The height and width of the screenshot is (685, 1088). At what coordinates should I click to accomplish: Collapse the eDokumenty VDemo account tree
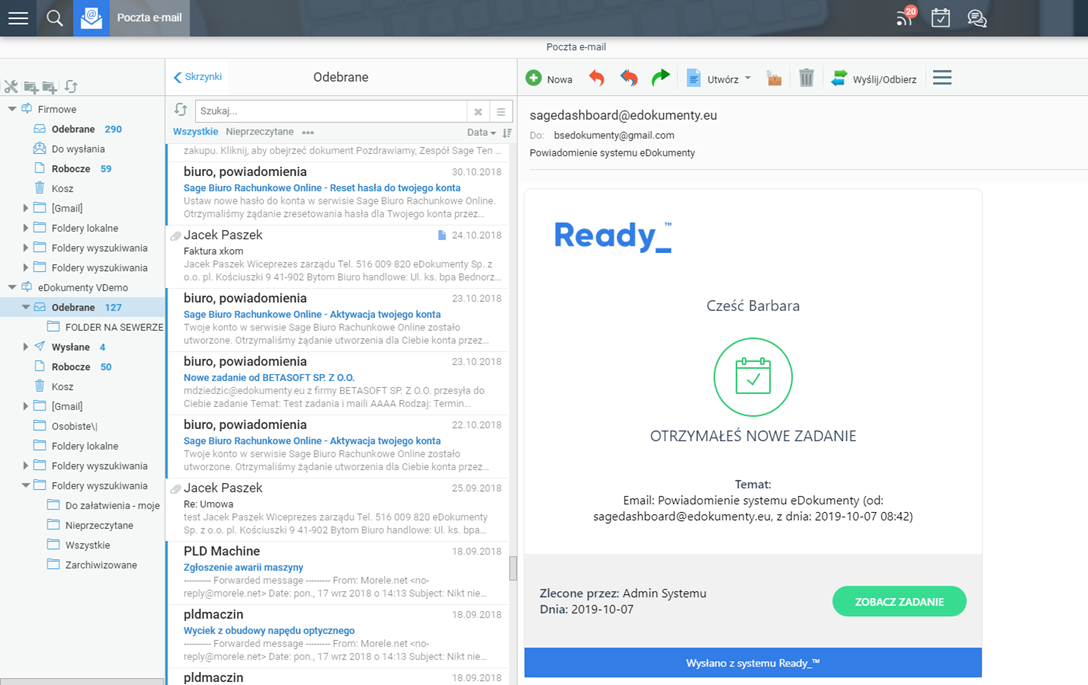12,287
